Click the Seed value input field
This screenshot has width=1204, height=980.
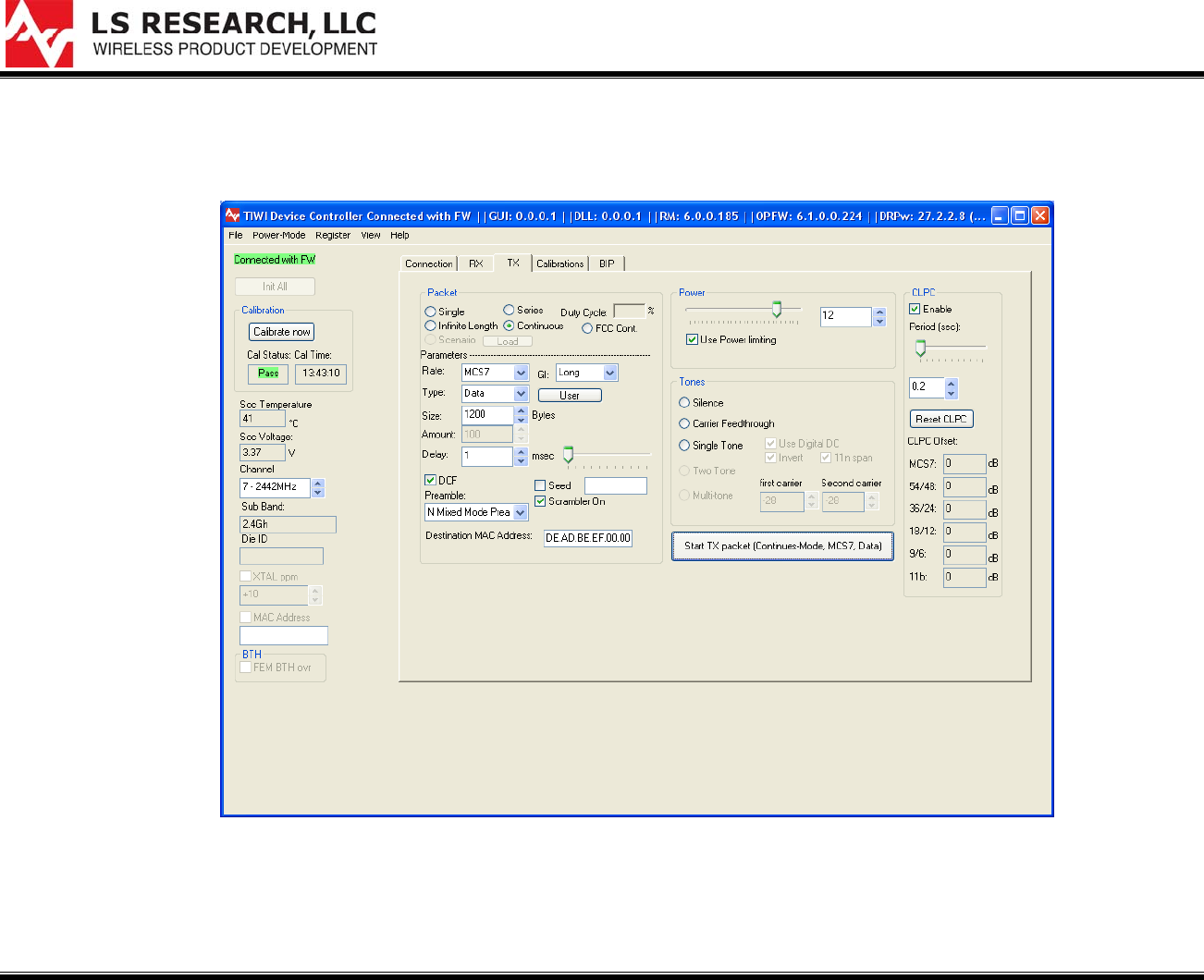click(616, 485)
